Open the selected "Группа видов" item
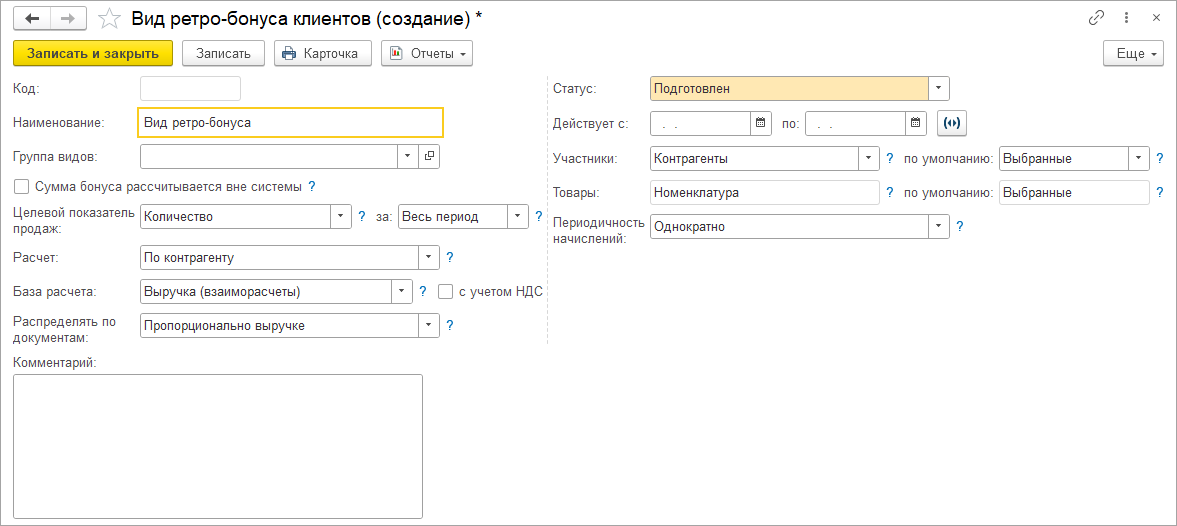Image resolution: width=1177 pixels, height=526 pixels. [429, 157]
